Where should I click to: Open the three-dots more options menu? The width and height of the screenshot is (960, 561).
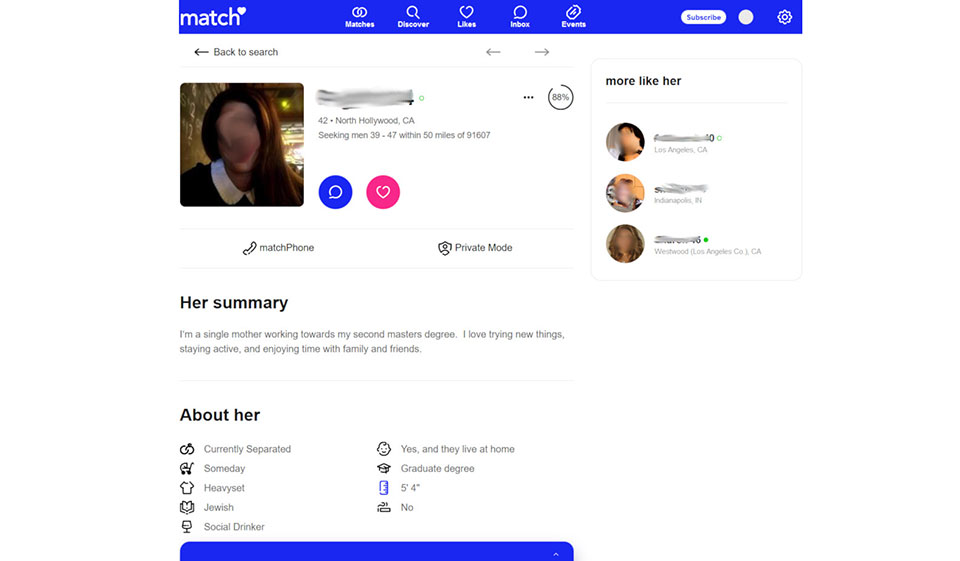(528, 98)
